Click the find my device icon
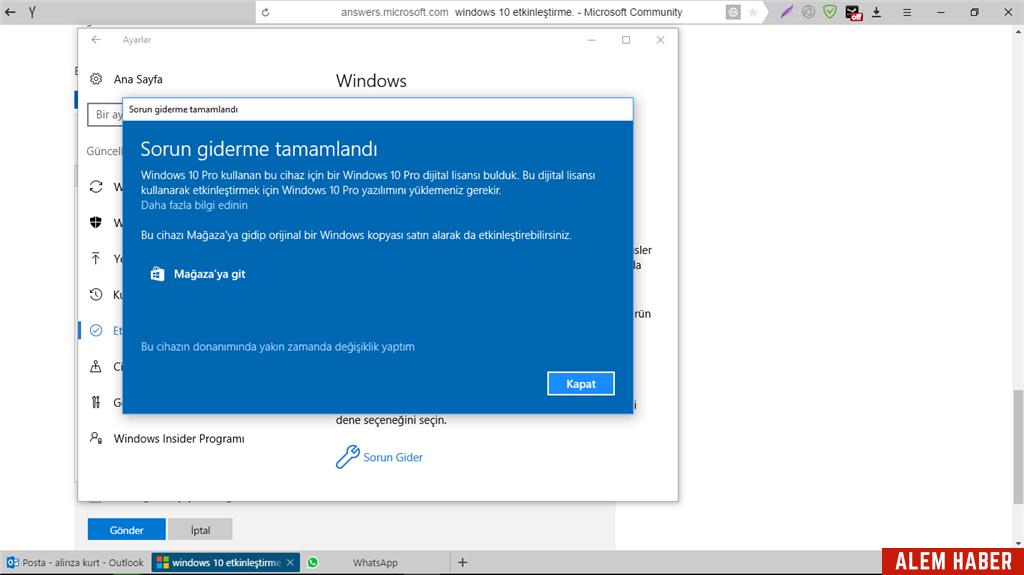The image size is (1024, 575). (x=96, y=366)
